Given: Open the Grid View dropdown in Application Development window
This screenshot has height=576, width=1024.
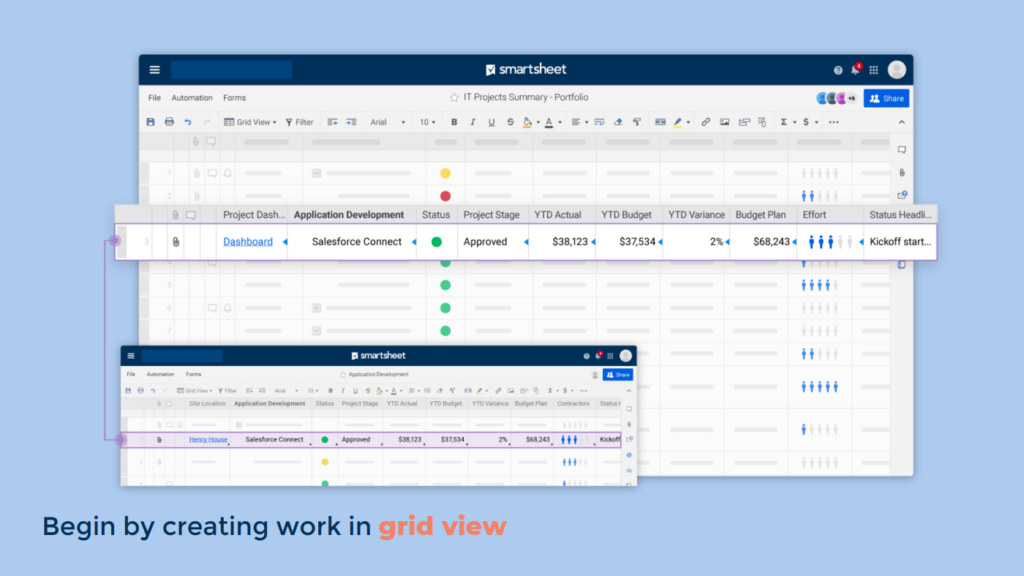Looking at the screenshot, I should 195,391.
